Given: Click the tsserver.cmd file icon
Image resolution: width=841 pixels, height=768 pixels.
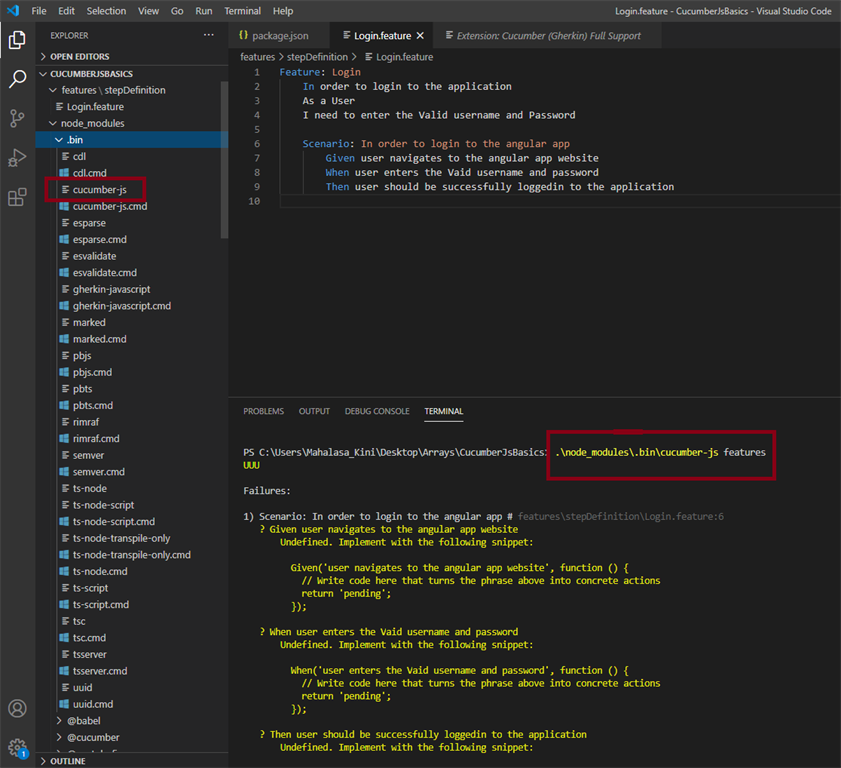Looking at the screenshot, I should click(64, 671).
